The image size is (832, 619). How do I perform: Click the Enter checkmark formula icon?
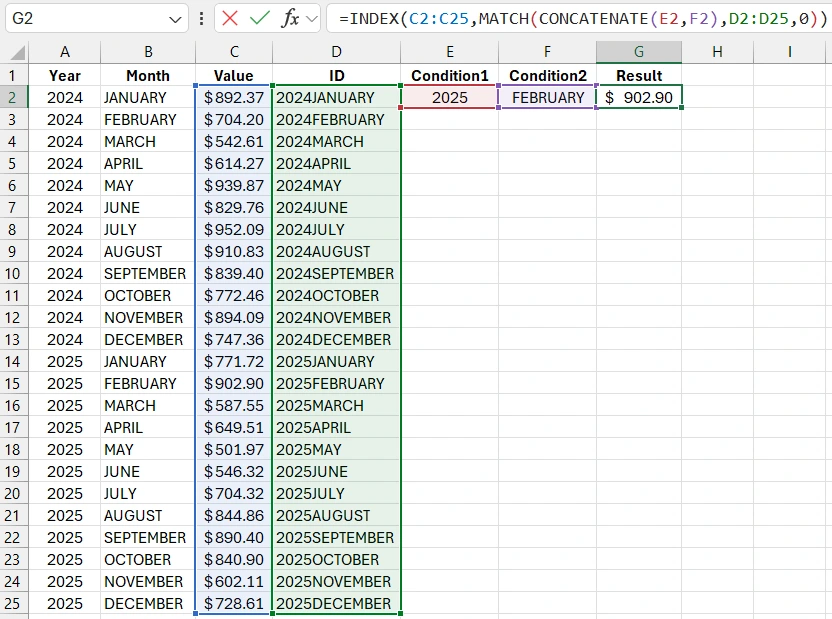[260, 18]
